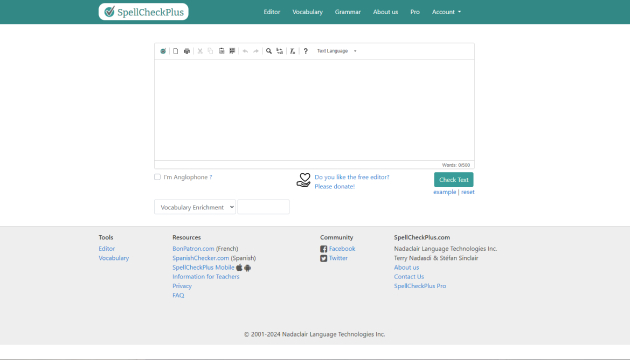Click the find and replace icon
630x360 pixels.
click(x=280, y=51)
